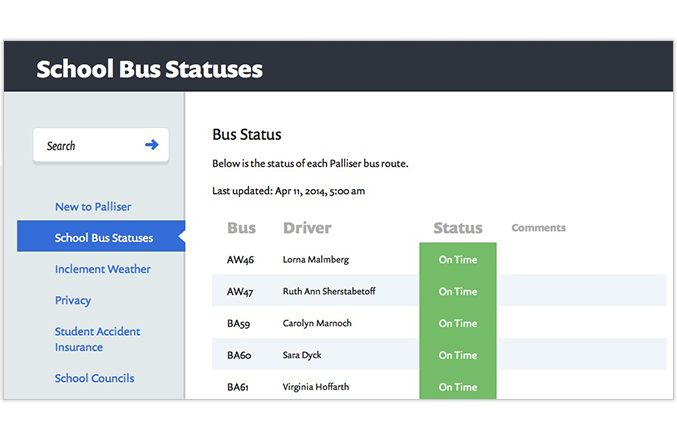Click the Comments column header
Image resolution: width=677 pixels, height=445 pixels.
click(x=538, y=228)
